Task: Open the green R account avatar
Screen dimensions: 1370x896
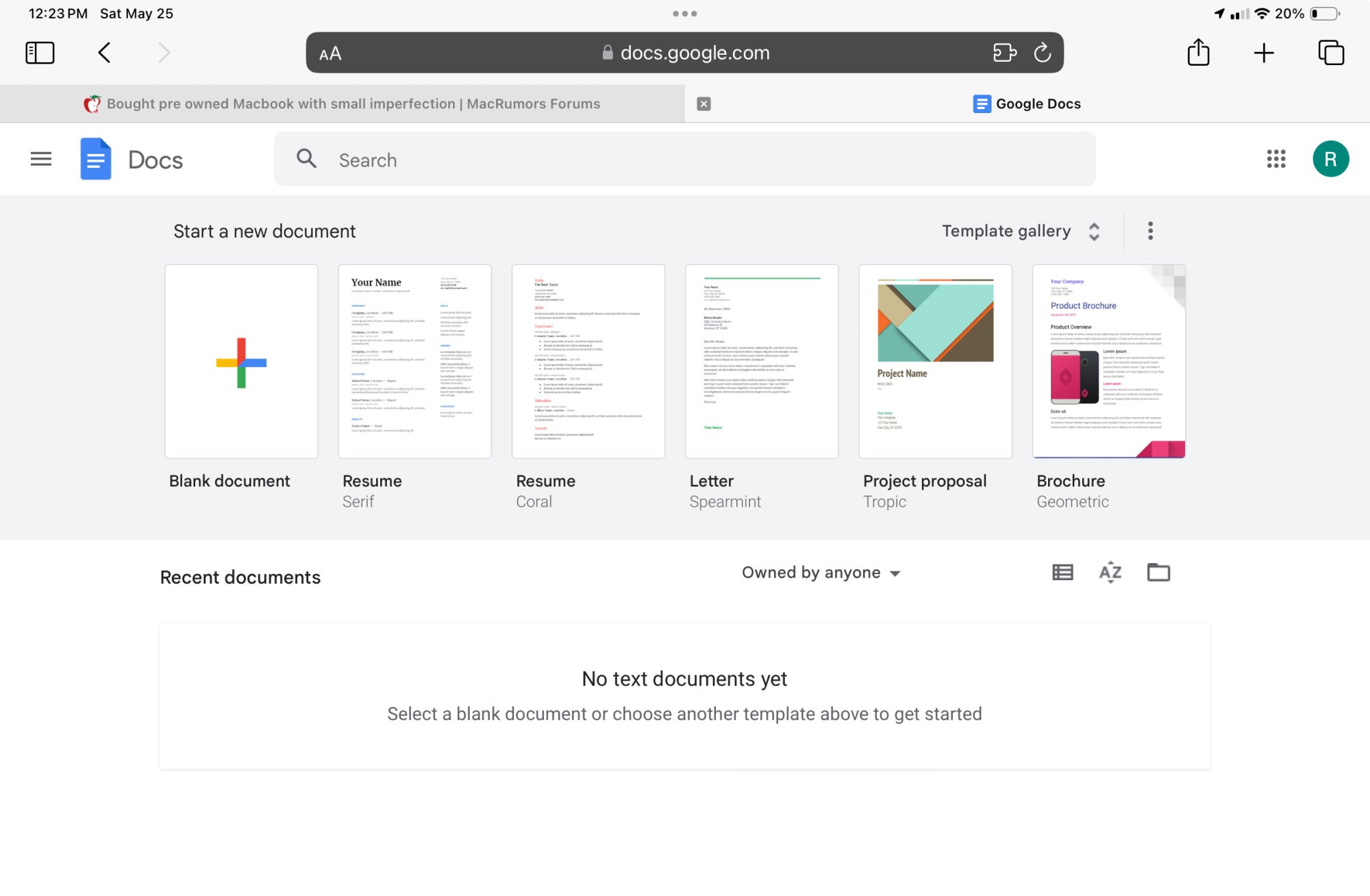Action: pyautogui.click(x=1330, y=159)
